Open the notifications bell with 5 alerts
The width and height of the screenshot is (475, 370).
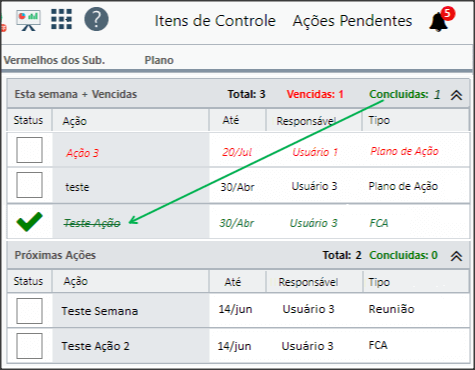441,20
